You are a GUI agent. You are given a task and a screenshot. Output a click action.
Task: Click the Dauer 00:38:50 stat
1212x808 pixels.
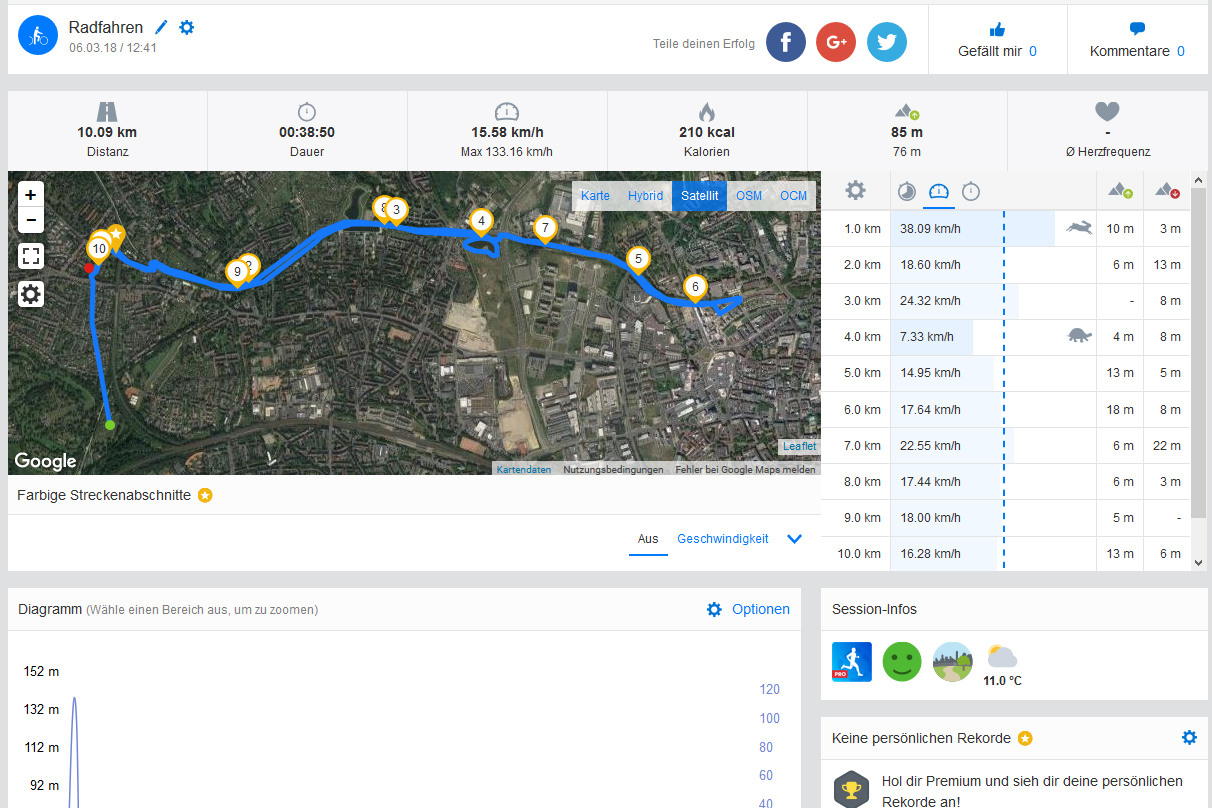coord(307,131)
